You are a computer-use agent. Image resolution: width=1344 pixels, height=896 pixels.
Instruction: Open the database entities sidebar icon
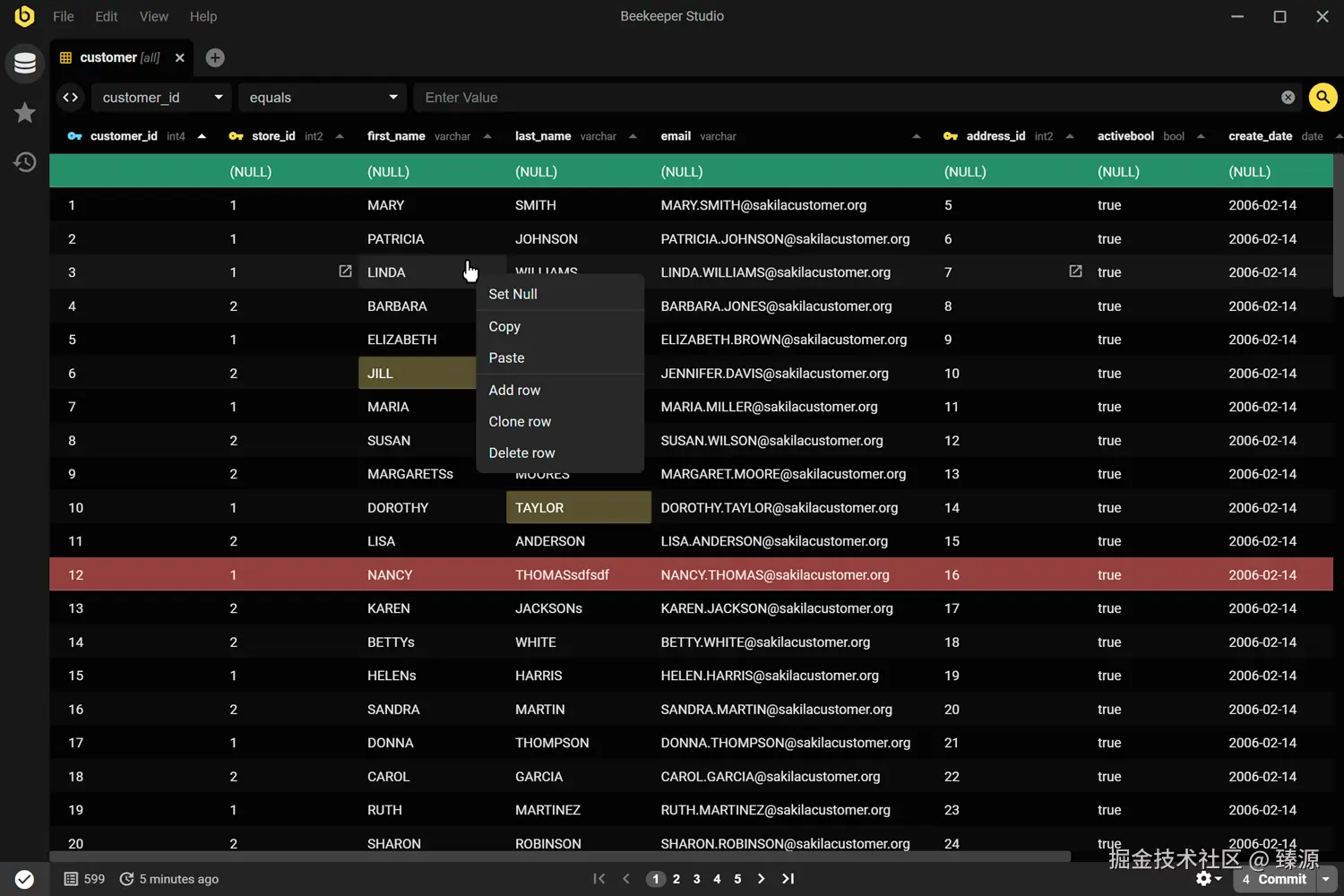(25, 64)
